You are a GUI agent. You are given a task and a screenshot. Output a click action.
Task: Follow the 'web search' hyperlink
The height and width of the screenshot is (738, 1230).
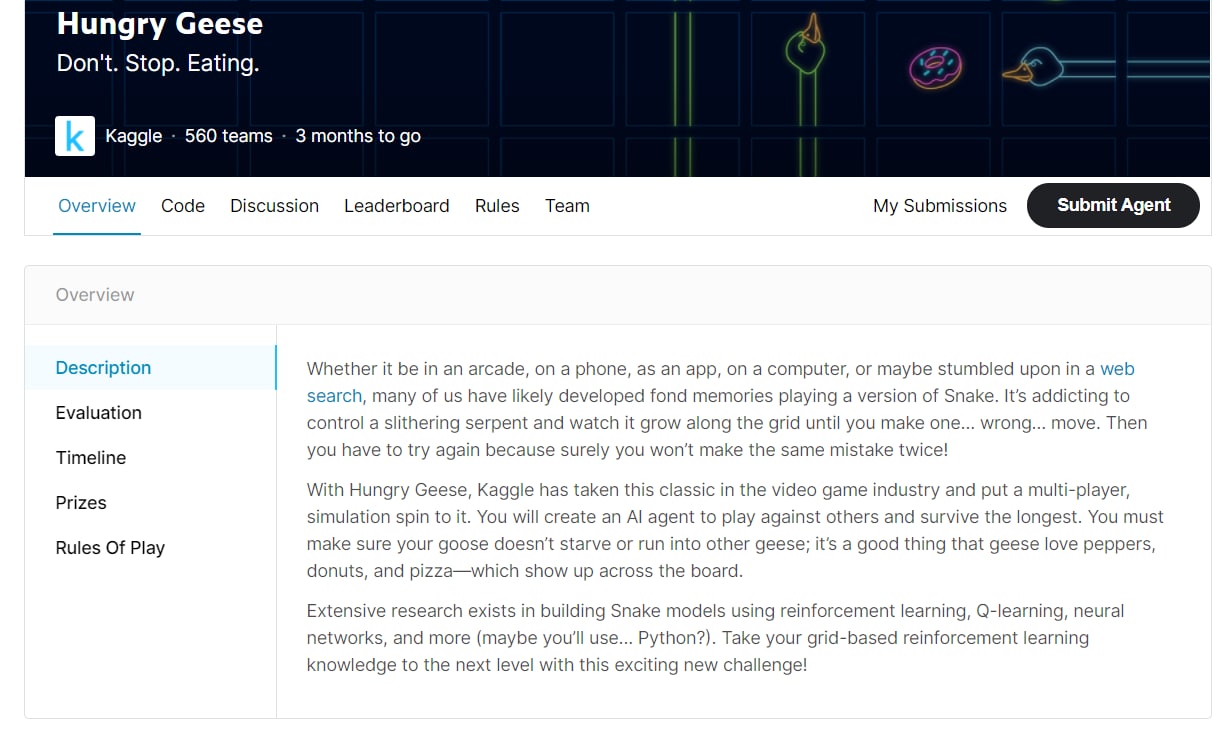pyautogui.click(x=334, y=396)
